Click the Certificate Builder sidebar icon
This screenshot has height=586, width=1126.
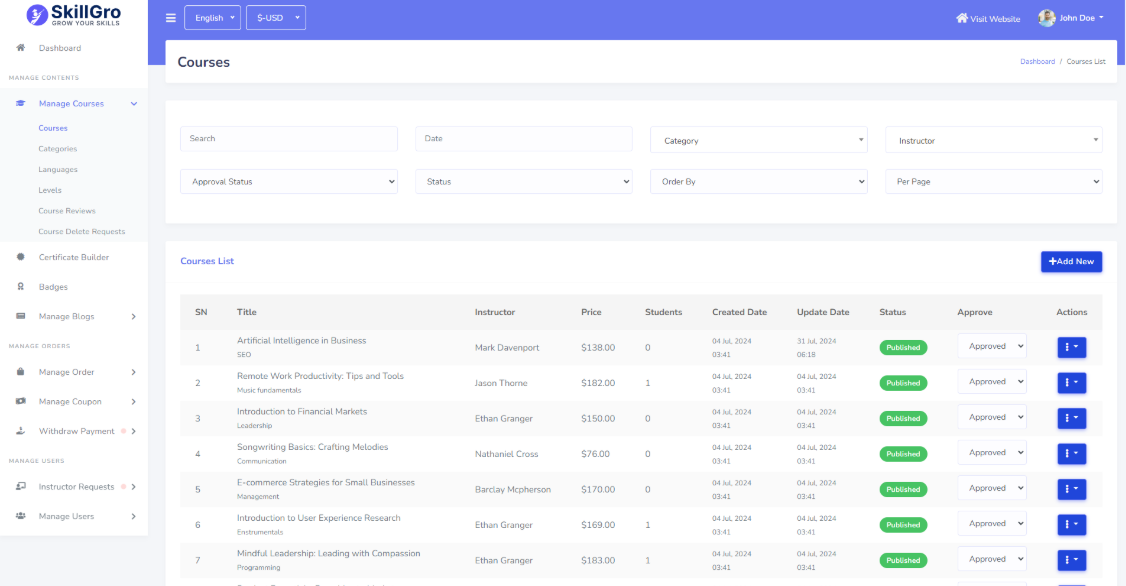(x=20, y=257)
